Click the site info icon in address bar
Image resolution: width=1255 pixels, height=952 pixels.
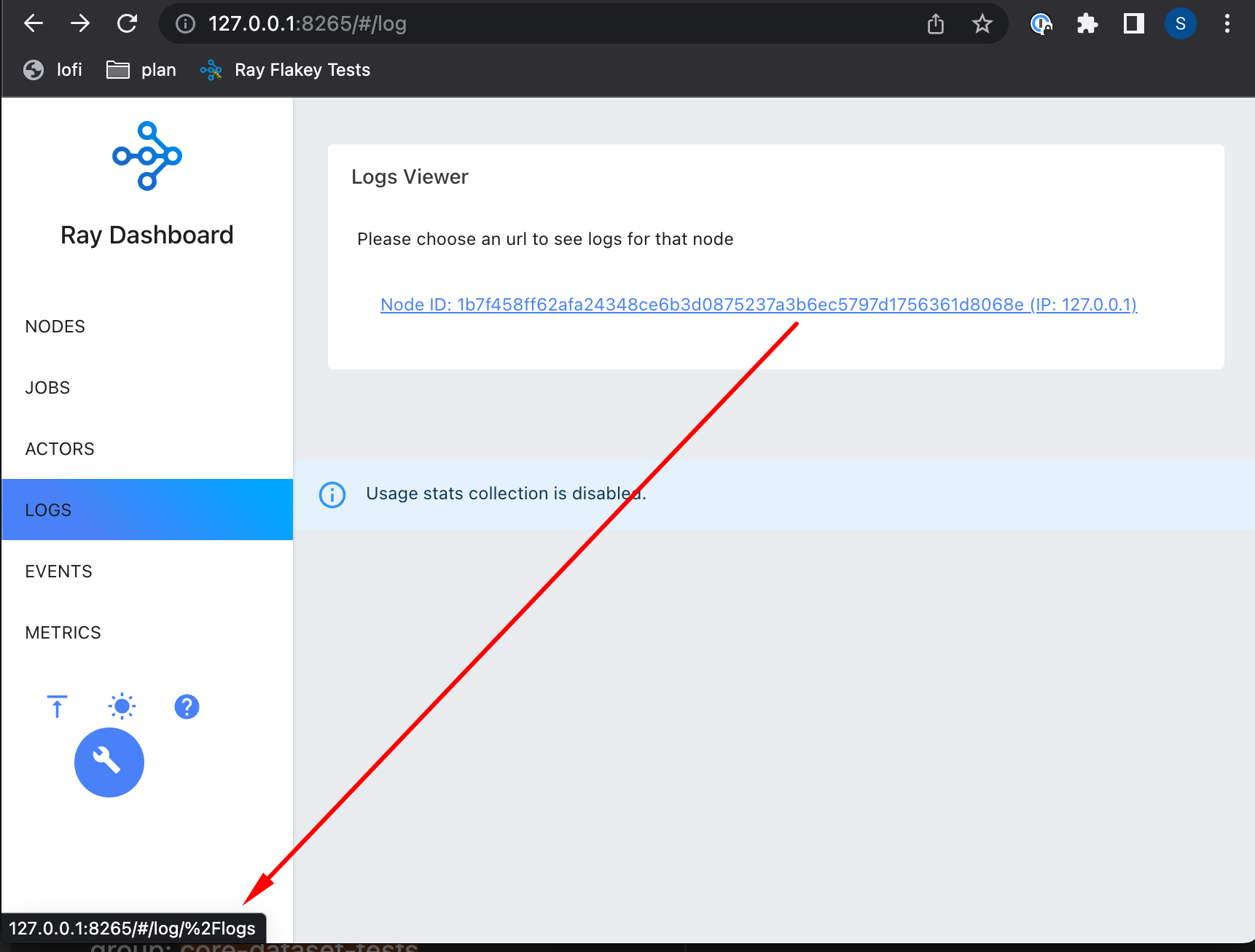point(186,24)
